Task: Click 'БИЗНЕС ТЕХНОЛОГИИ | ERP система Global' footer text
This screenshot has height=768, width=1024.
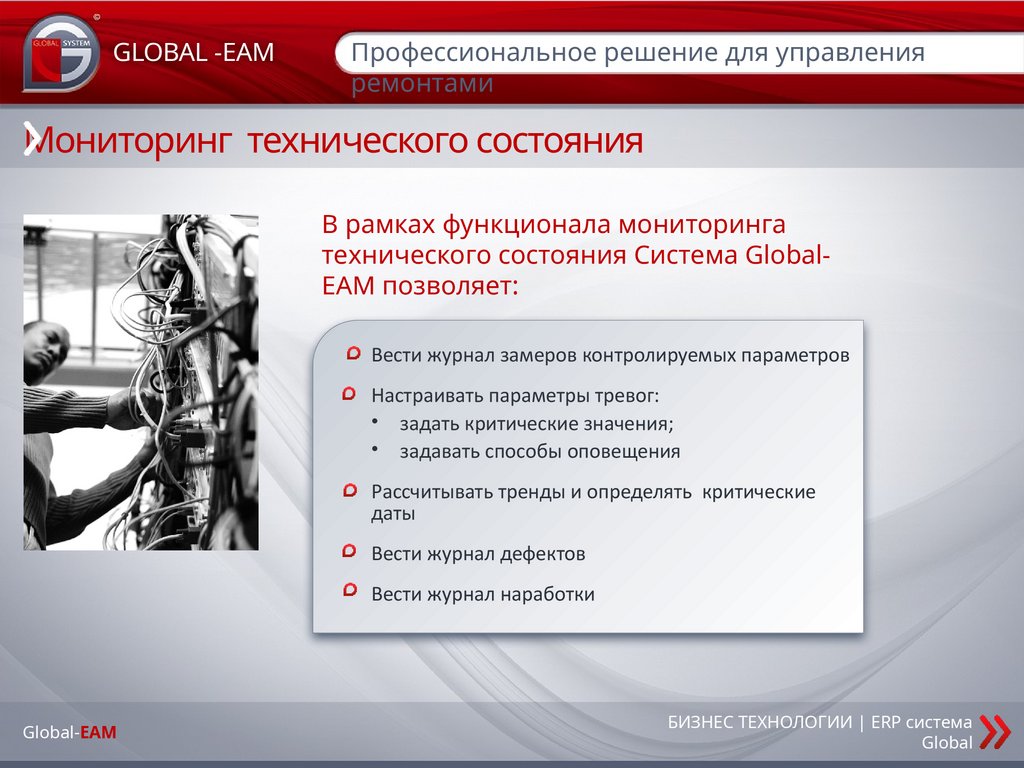Action: [820, 732]
